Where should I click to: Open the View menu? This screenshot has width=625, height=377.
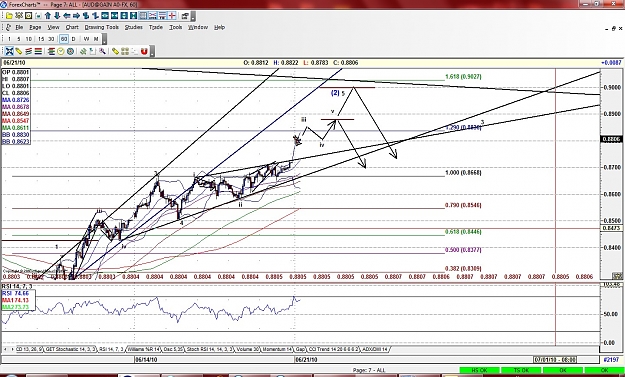click(x=53, y=27)
